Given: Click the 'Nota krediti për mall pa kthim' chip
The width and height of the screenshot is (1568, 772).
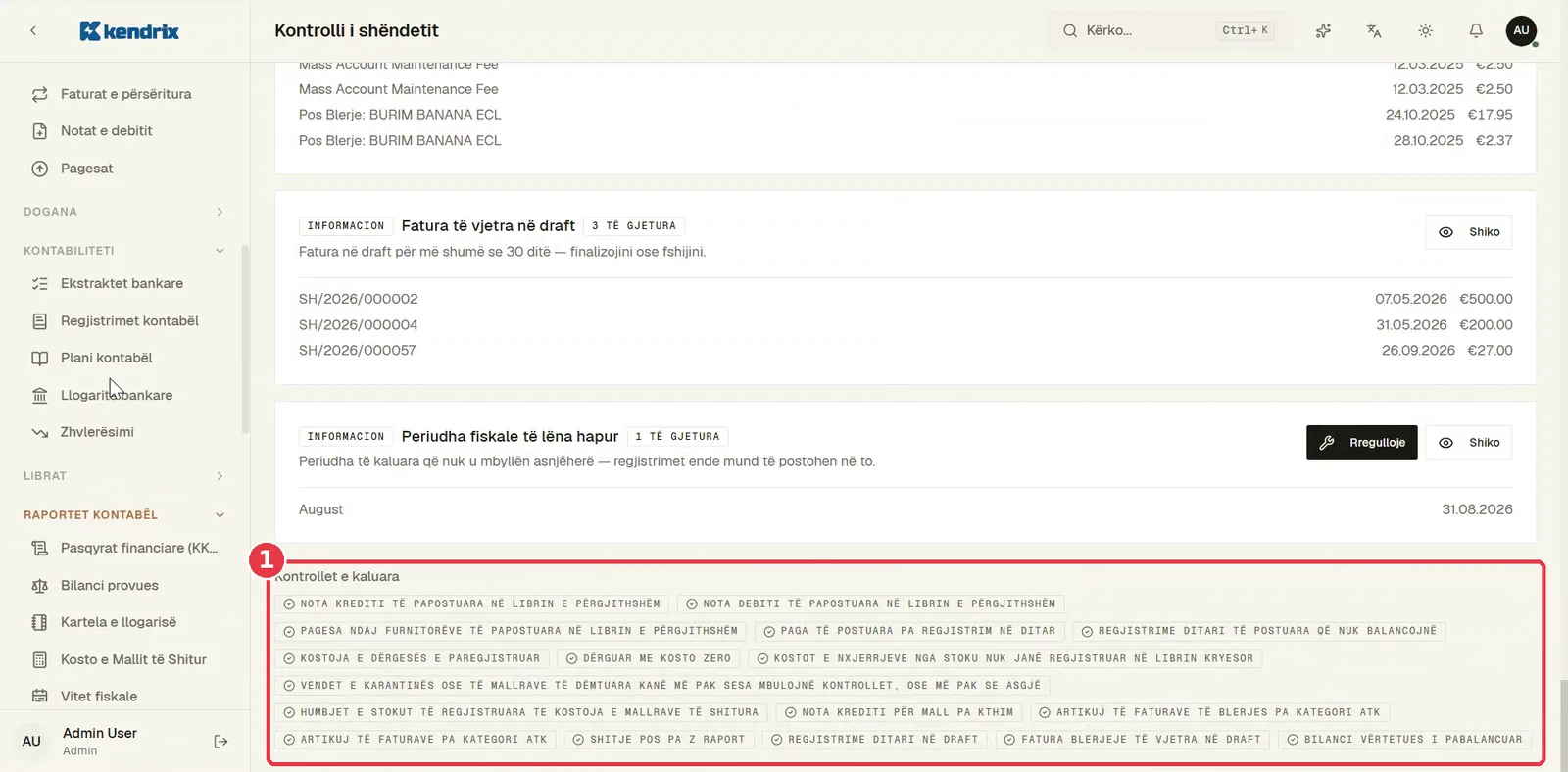Looking at the screenshot, I should 899,712.
